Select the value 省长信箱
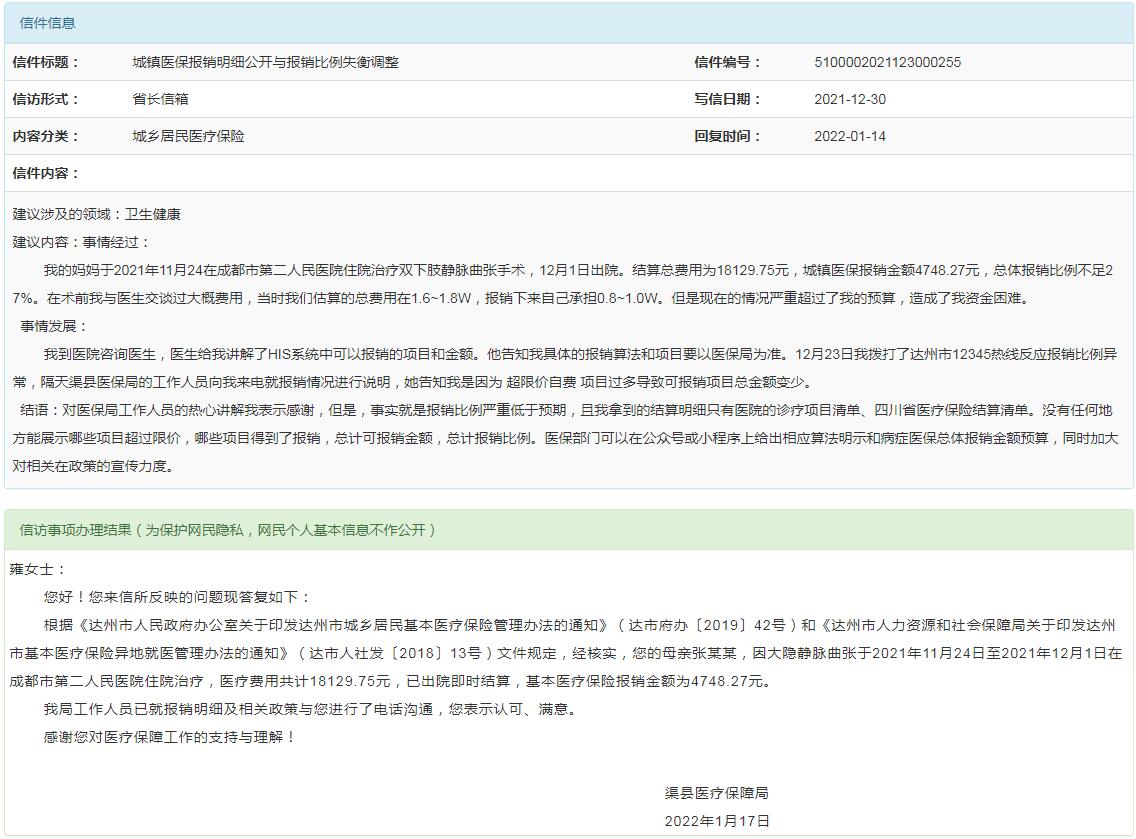Image resolution: width=1136 pixels, height=839 pixels. pyautogui.click(x=160, y=99)
